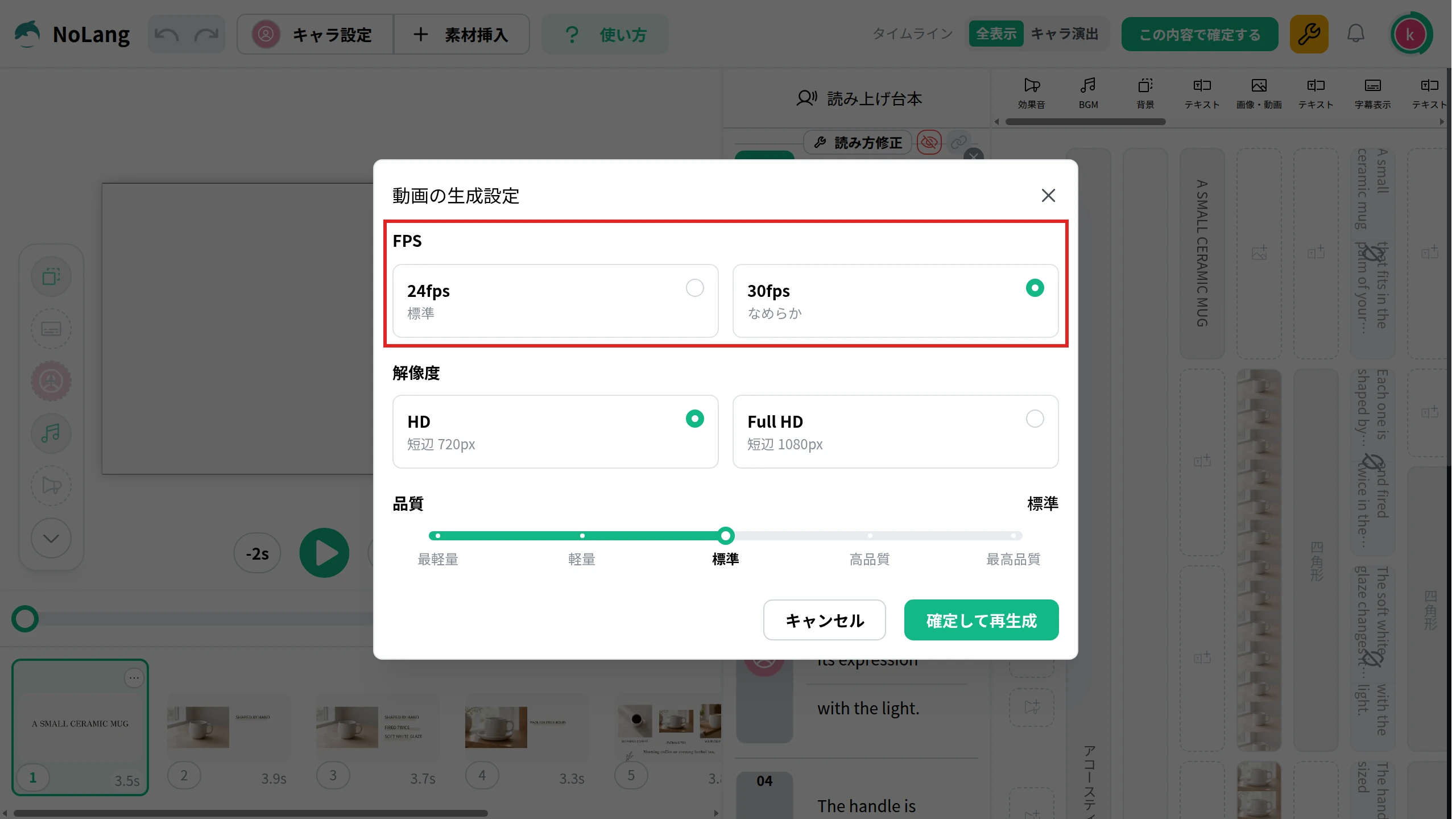This screenshot has height=819, width=1456.
Task: Click the scene strip horizontal scrollbar
Action: pos(251,813)
